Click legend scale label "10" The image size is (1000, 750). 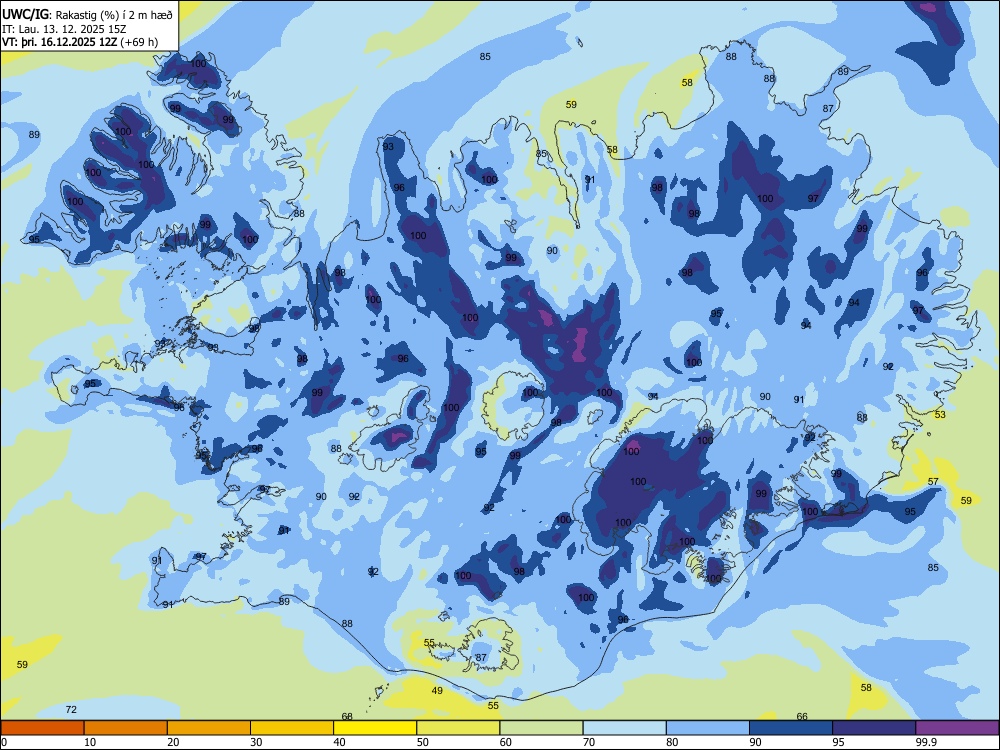click(x=90, y=742)
